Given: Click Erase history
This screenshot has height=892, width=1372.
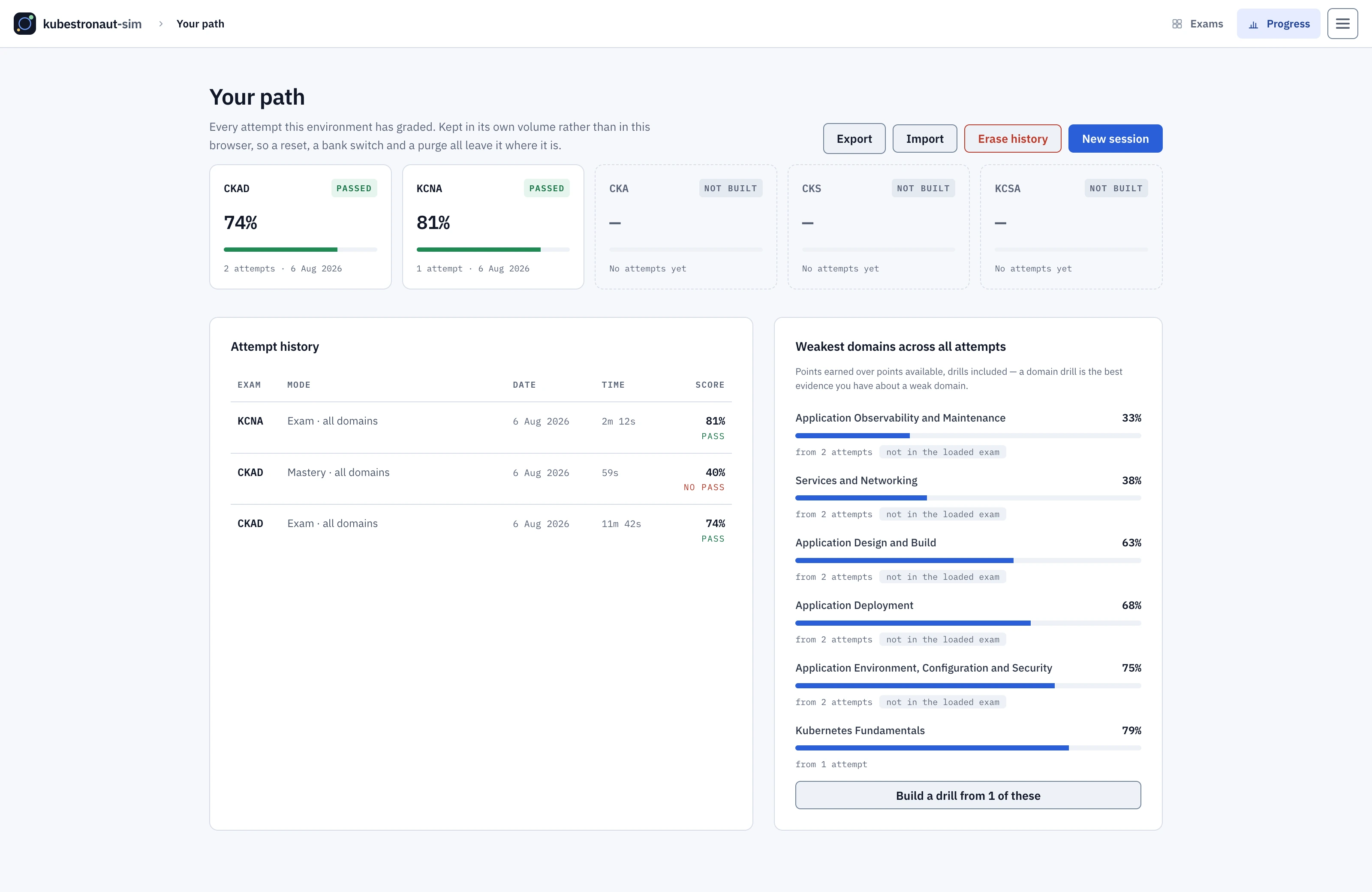Looking at the screenshot, I should tap(1012, 139).
